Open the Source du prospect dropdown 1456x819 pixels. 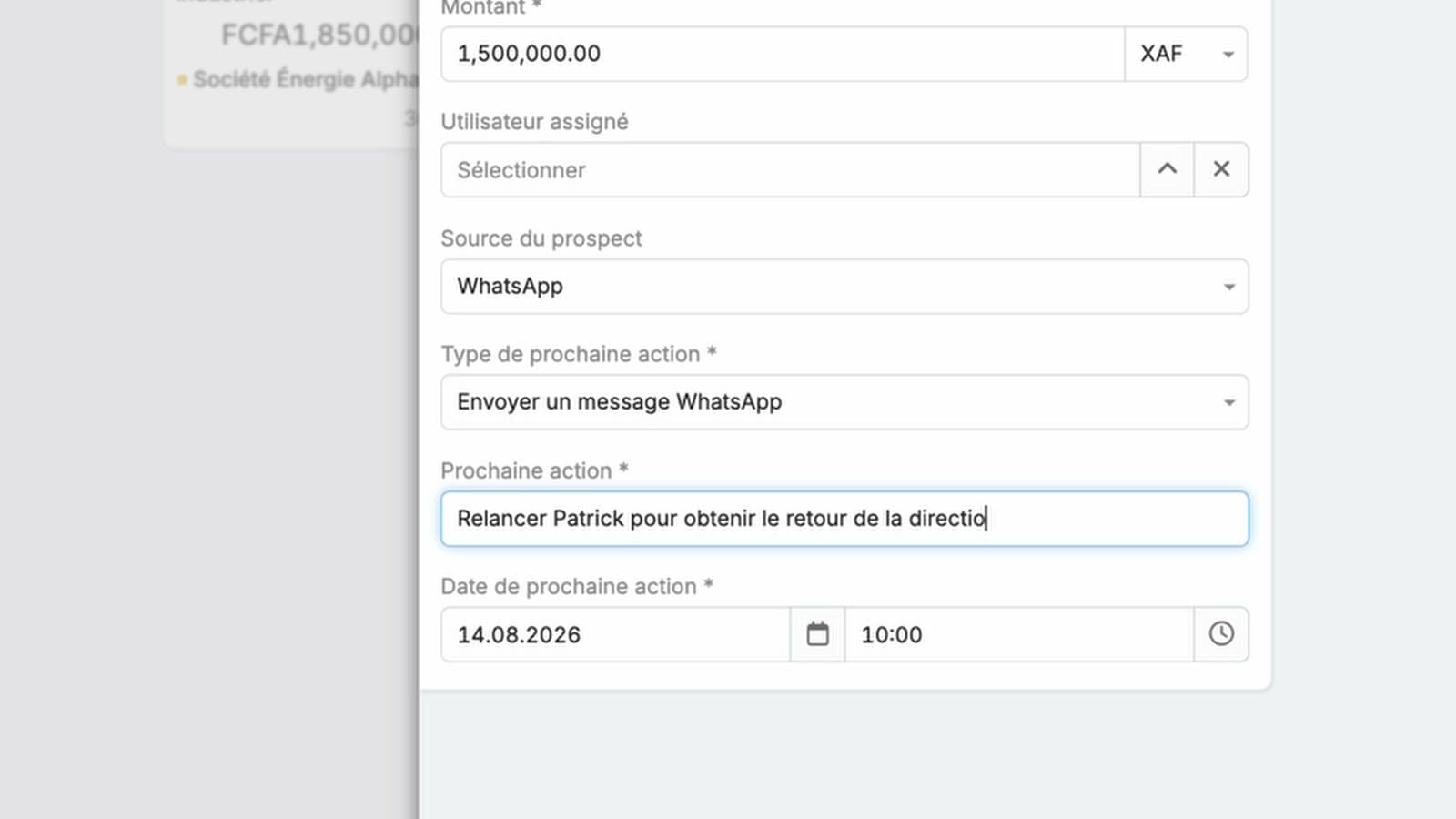[844, 287]
